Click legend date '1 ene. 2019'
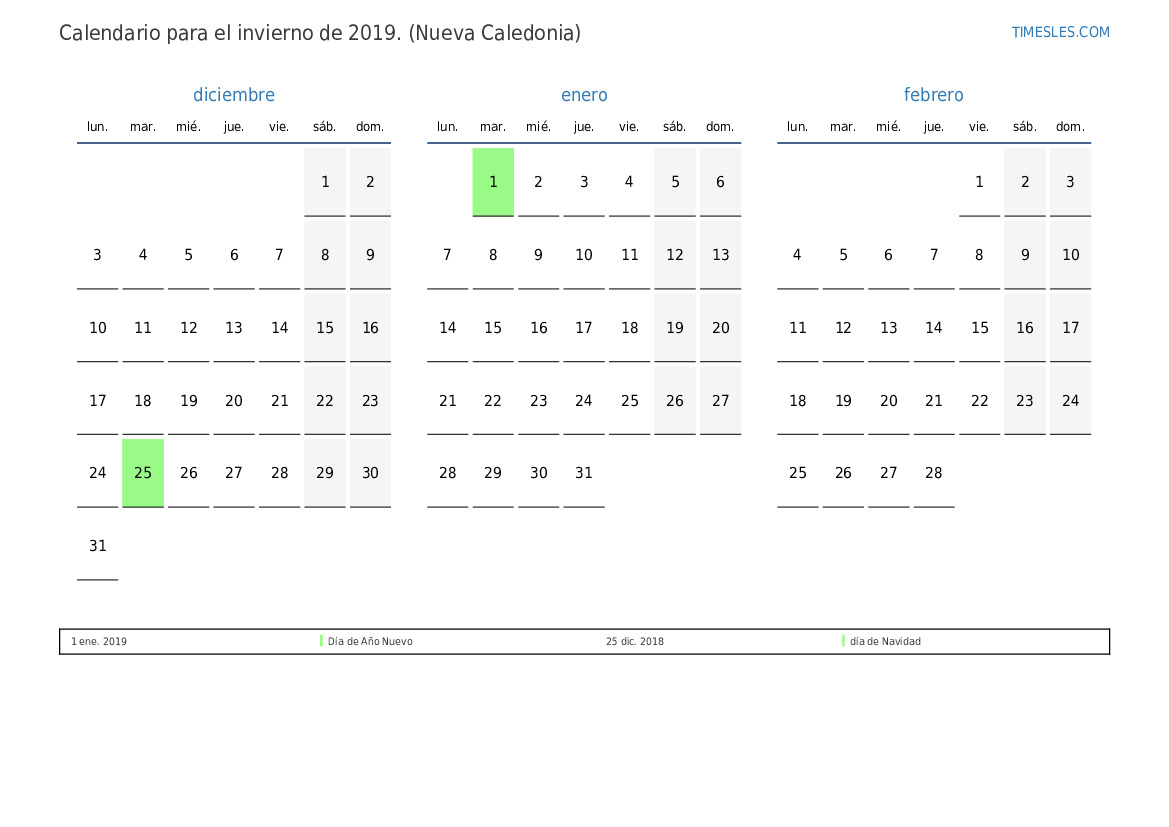 pos(98,641)
